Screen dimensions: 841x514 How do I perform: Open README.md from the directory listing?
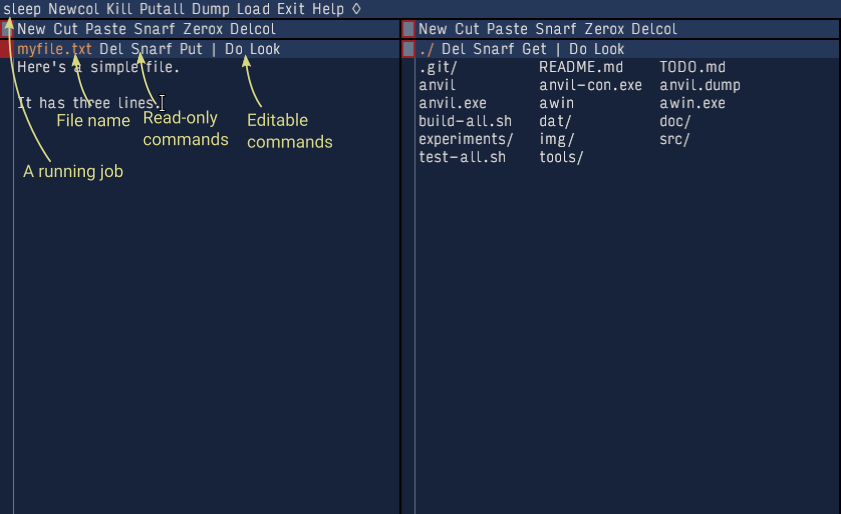581,68
